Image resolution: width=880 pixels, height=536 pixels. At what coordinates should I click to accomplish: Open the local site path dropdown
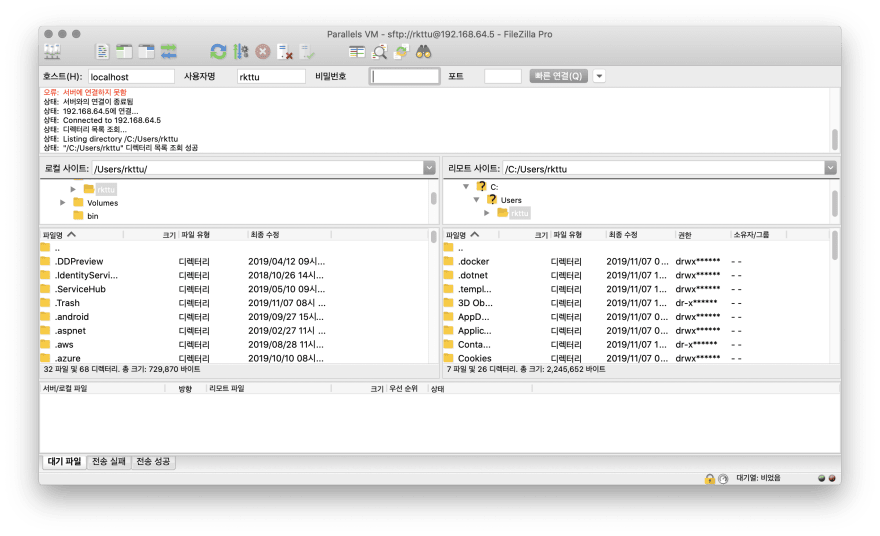[x=429, y=168]
